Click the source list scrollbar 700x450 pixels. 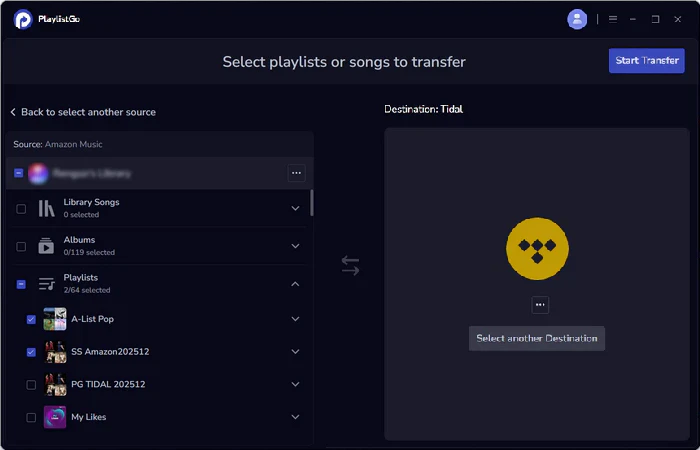click(312, 203)
